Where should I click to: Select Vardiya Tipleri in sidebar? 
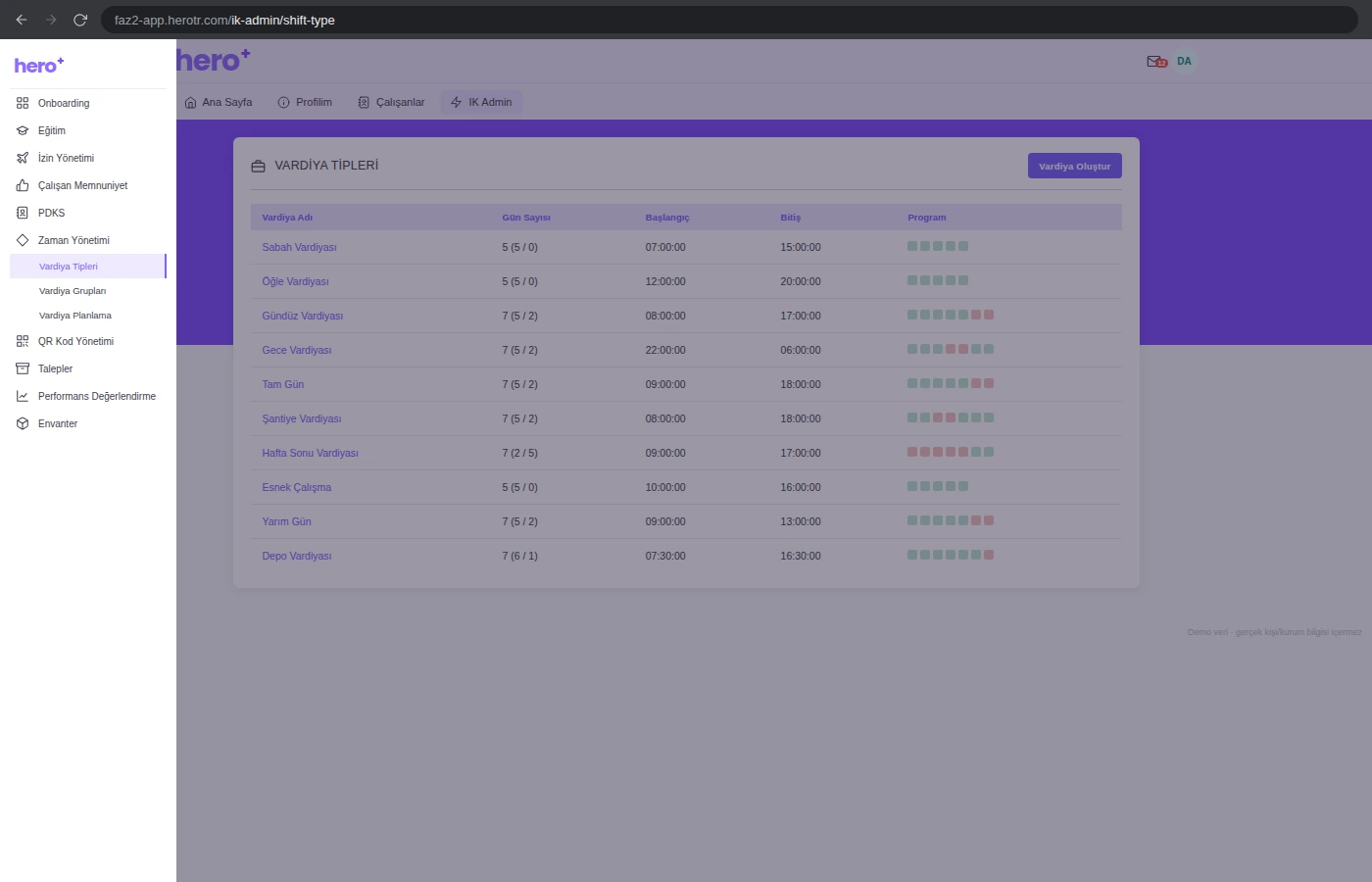[88, 267]
